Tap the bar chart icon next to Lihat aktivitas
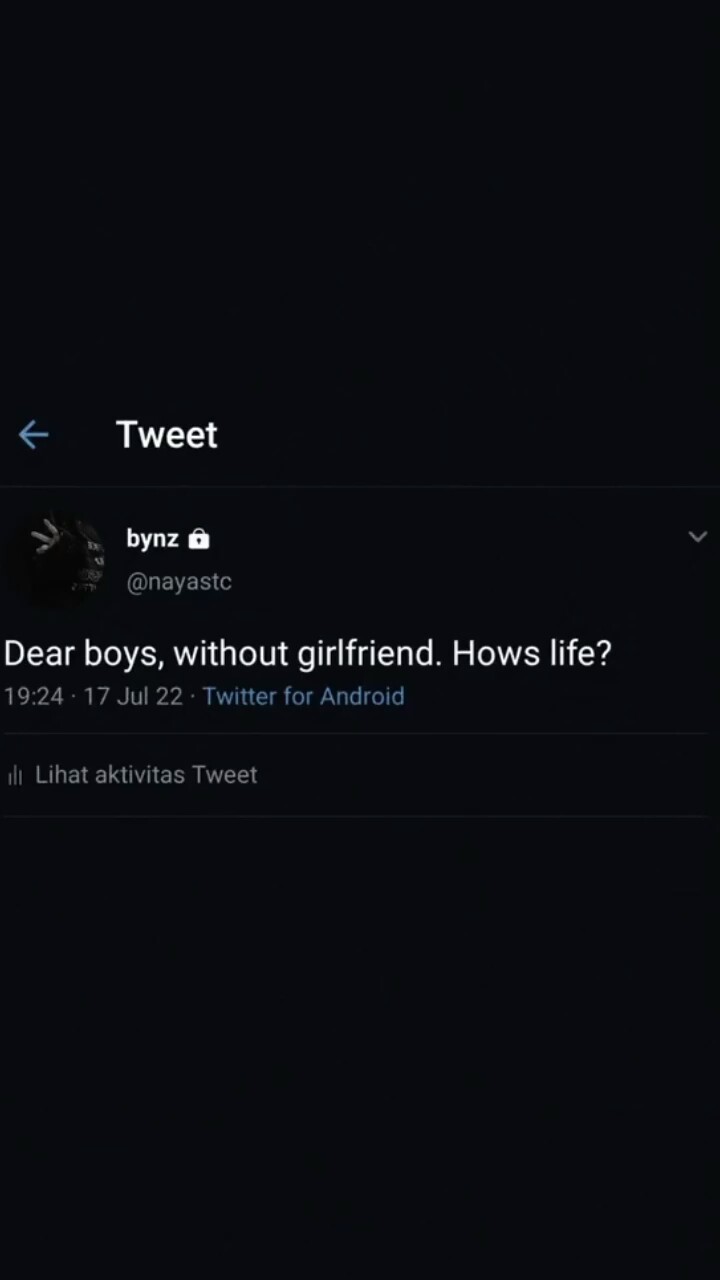This screenshot has height=1280, width=720. pyautogui.click(x=14, y=774)
